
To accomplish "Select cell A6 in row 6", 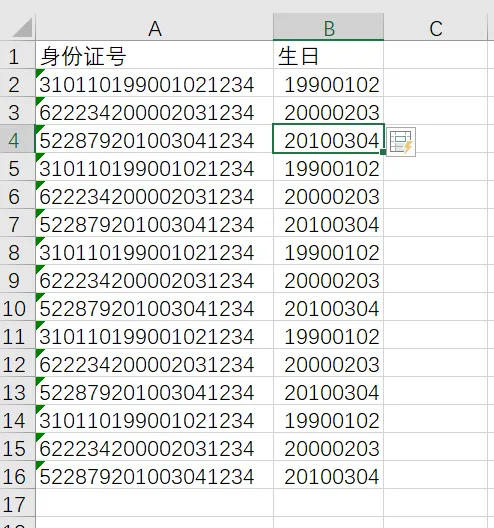I will 154,195.
